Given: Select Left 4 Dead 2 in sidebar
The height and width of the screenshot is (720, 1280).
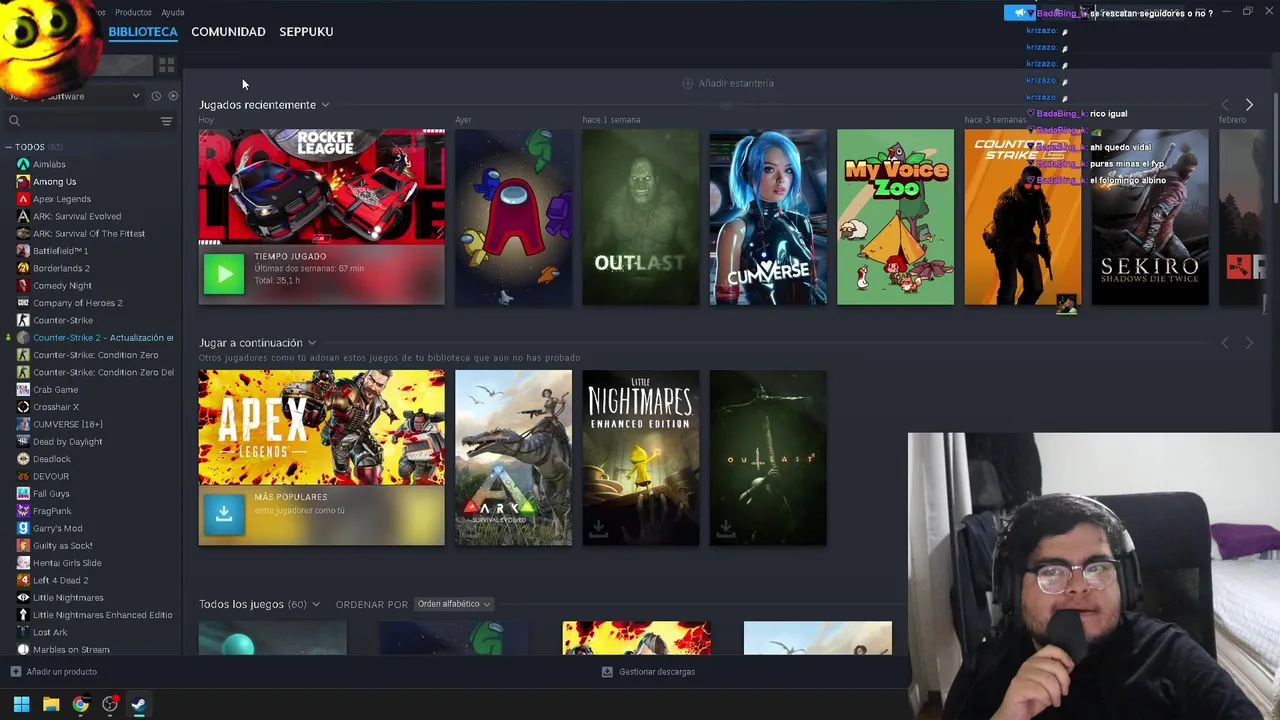Looking at the screenshot, I should coord(60,580).
